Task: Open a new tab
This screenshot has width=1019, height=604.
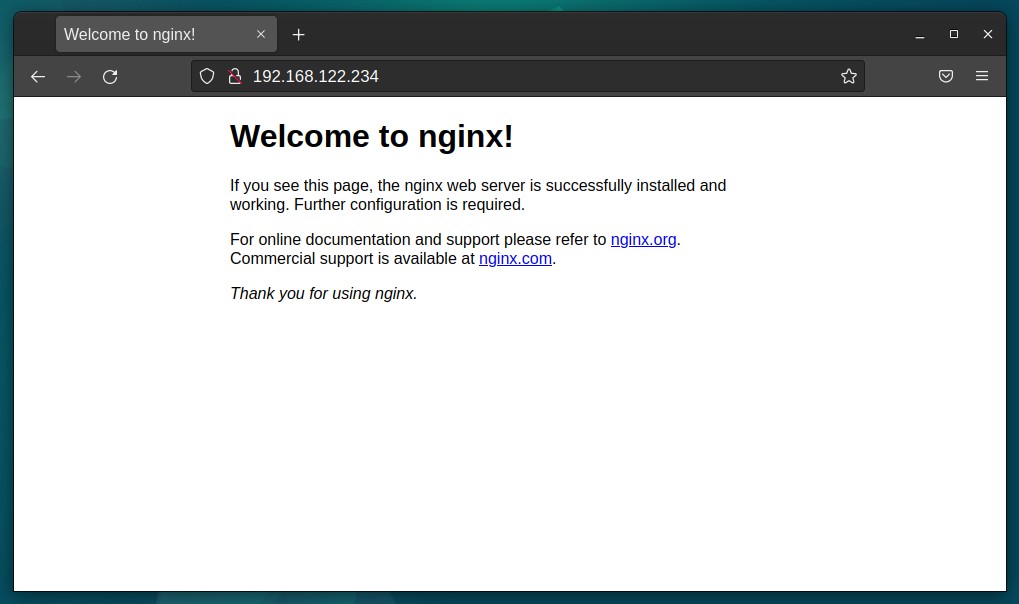Action: [298, 34]
